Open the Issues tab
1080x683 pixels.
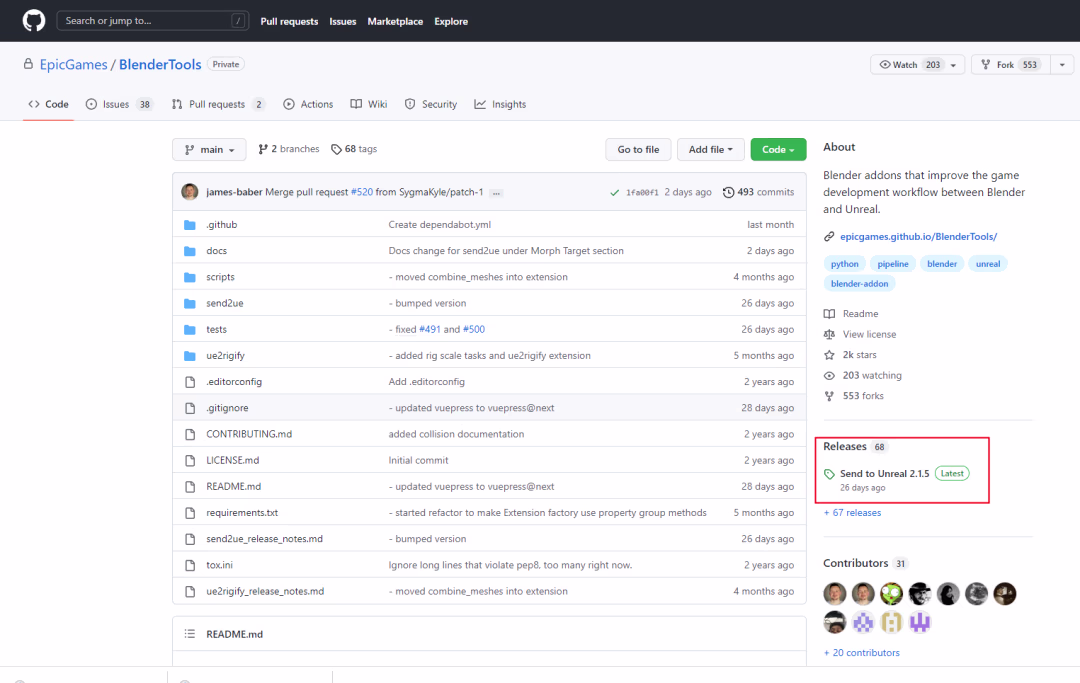118,105
